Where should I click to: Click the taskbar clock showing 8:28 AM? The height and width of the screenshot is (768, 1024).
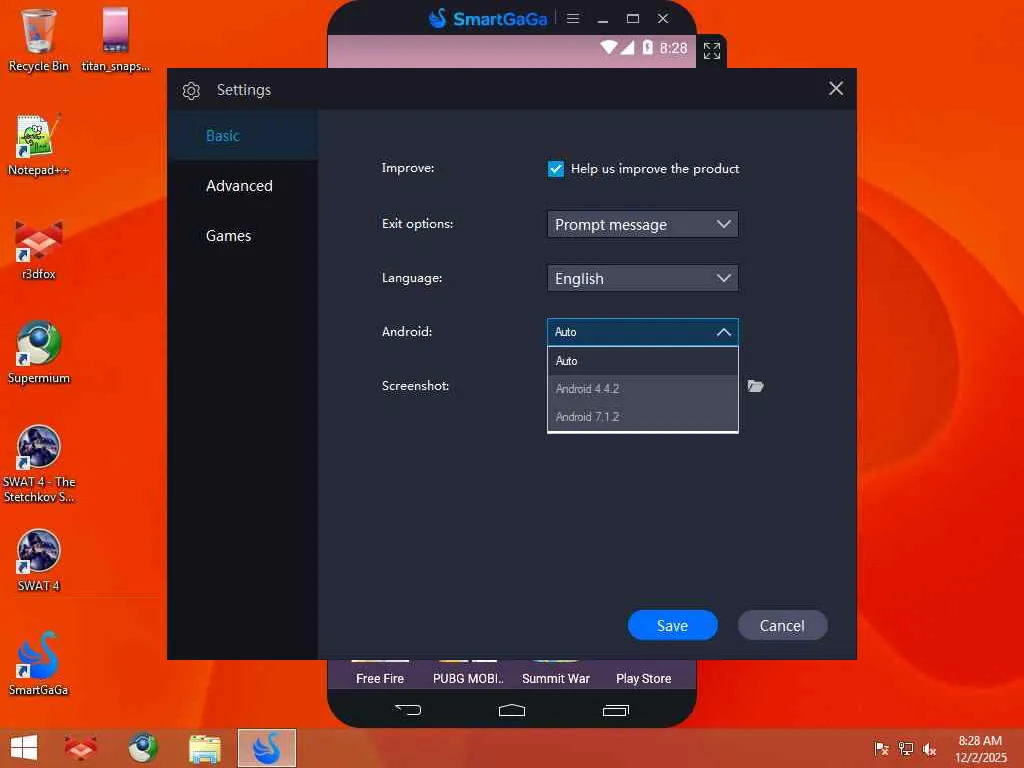(x=980, y=748)
